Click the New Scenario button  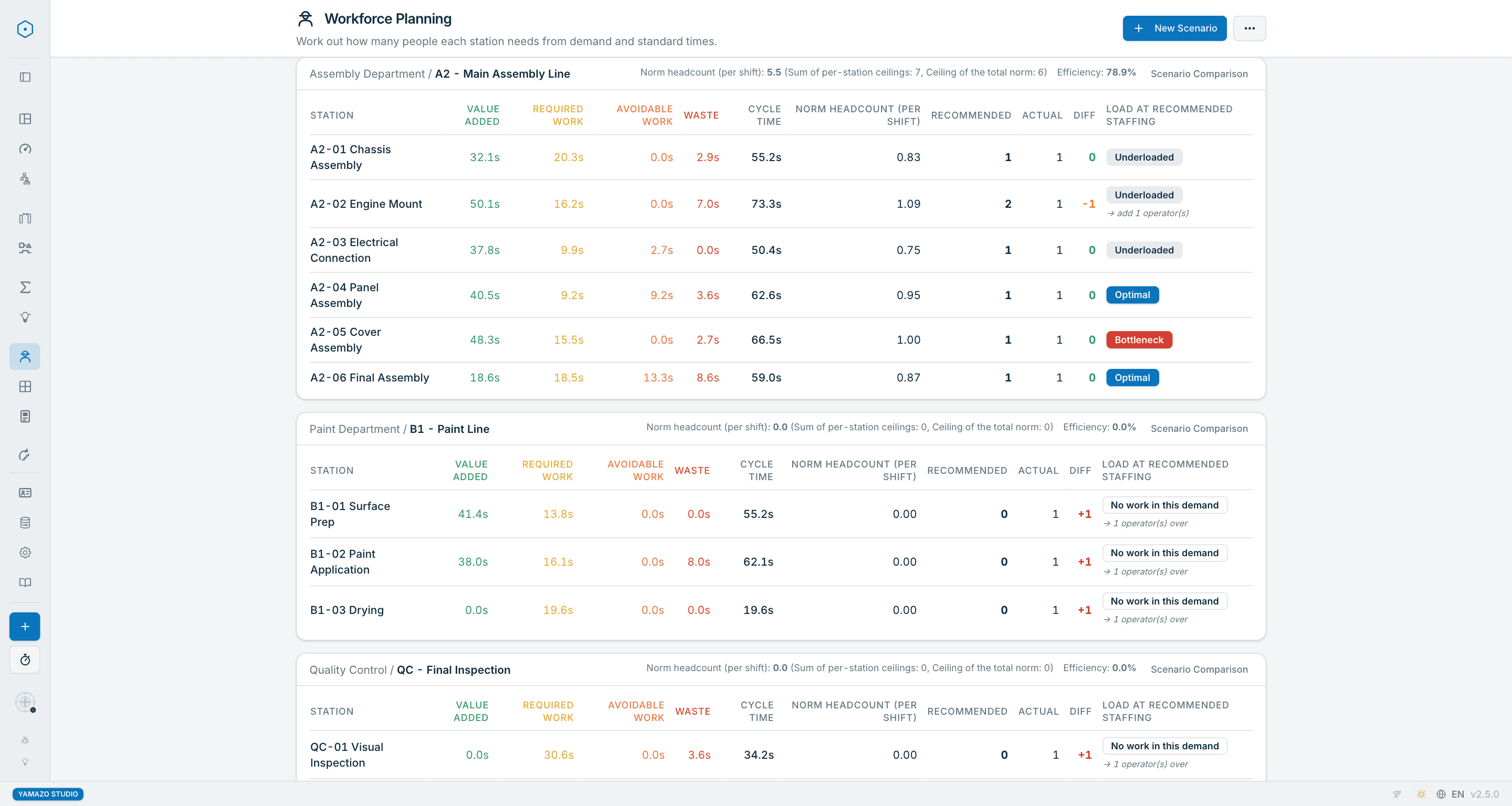click(1174, 28)
